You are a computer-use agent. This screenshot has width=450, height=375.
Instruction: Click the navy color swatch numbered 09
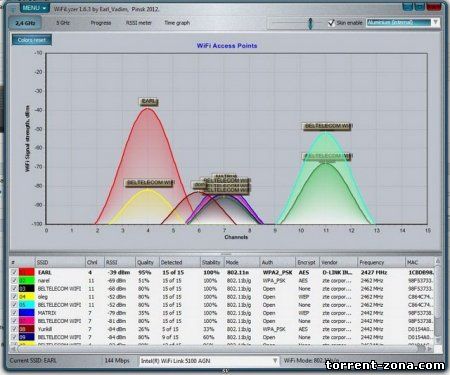(x=27, y=337)
